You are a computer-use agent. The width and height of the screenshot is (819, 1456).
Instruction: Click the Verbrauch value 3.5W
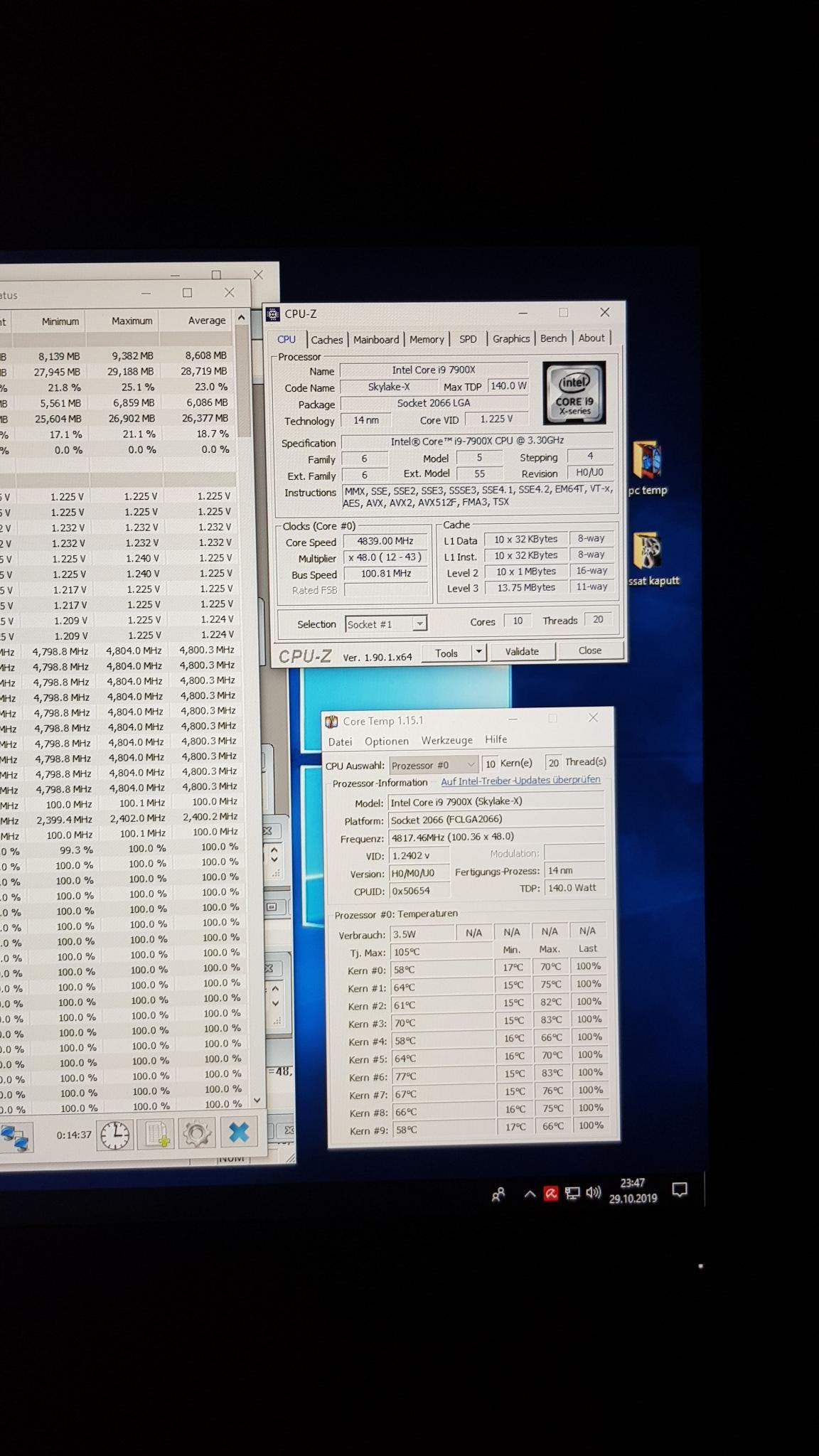click(x=421, y=934)
